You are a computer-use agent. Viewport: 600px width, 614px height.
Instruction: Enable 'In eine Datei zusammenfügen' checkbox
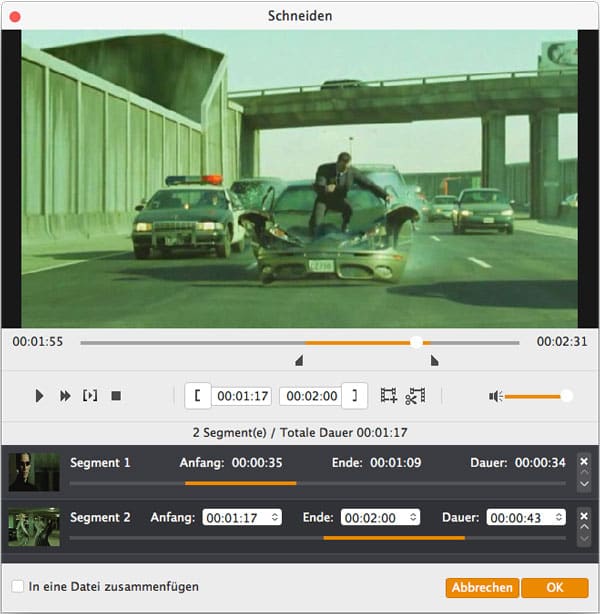[x=18, y=587]
